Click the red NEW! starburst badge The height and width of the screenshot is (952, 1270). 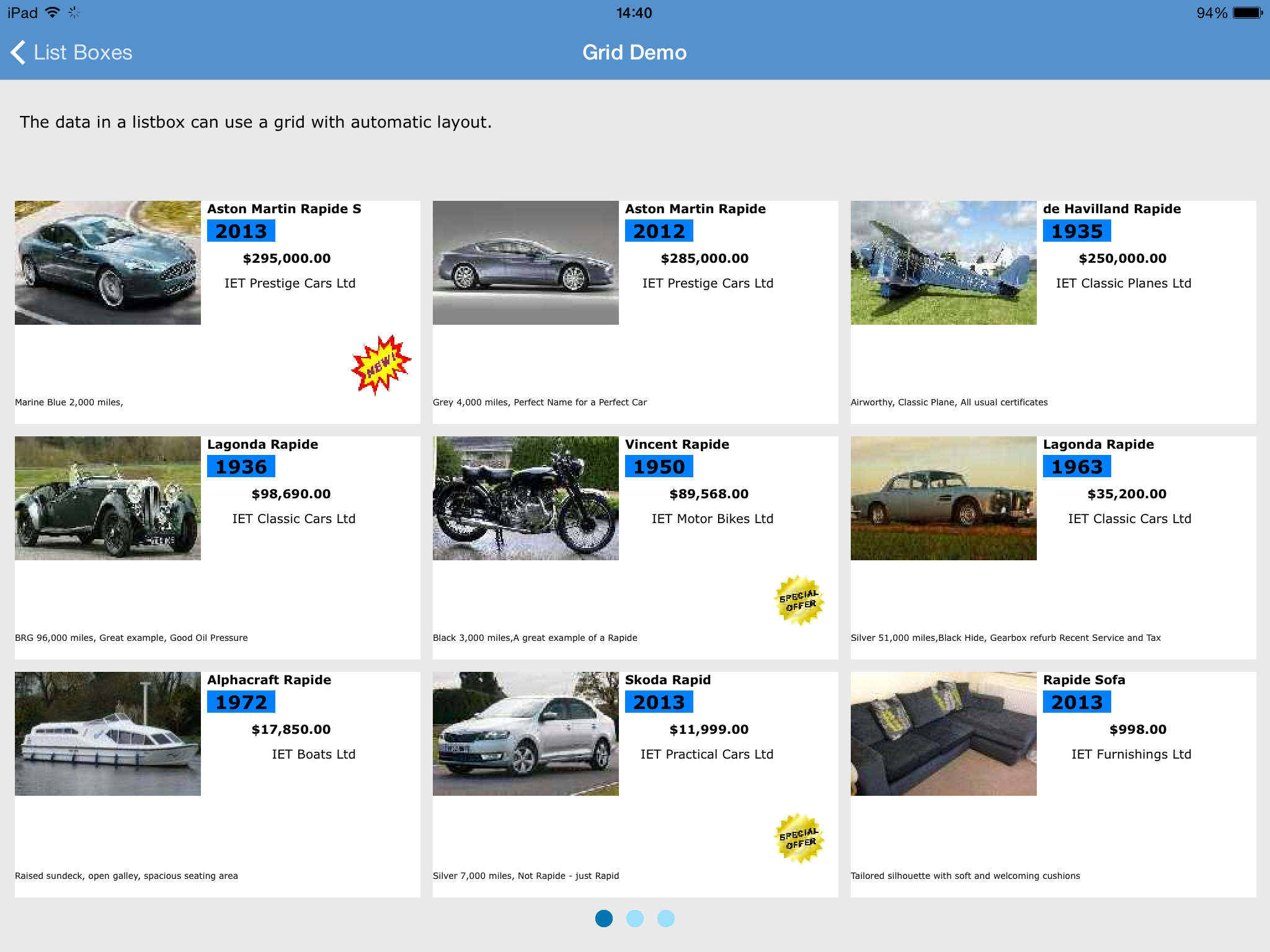pyautogui.click(x=381, y=365)
